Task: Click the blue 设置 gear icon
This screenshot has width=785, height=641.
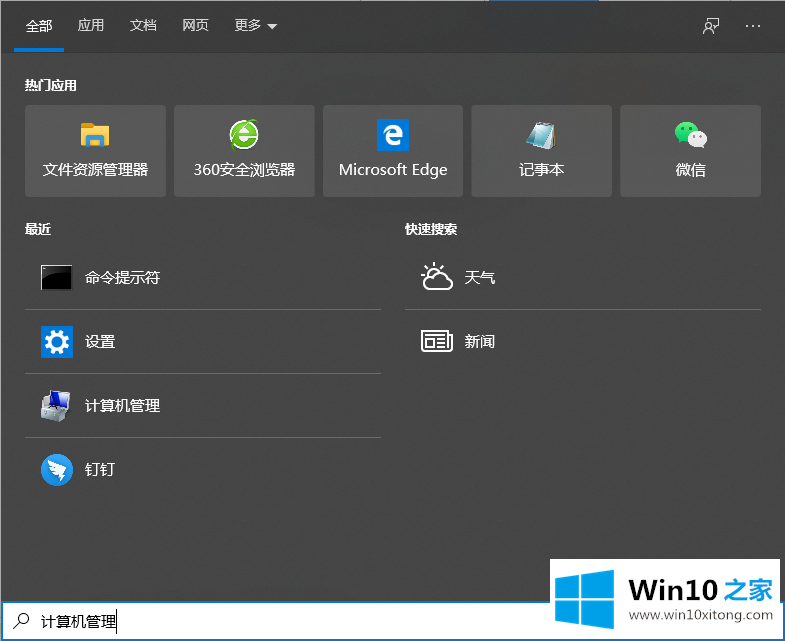Action: point(57,342)
